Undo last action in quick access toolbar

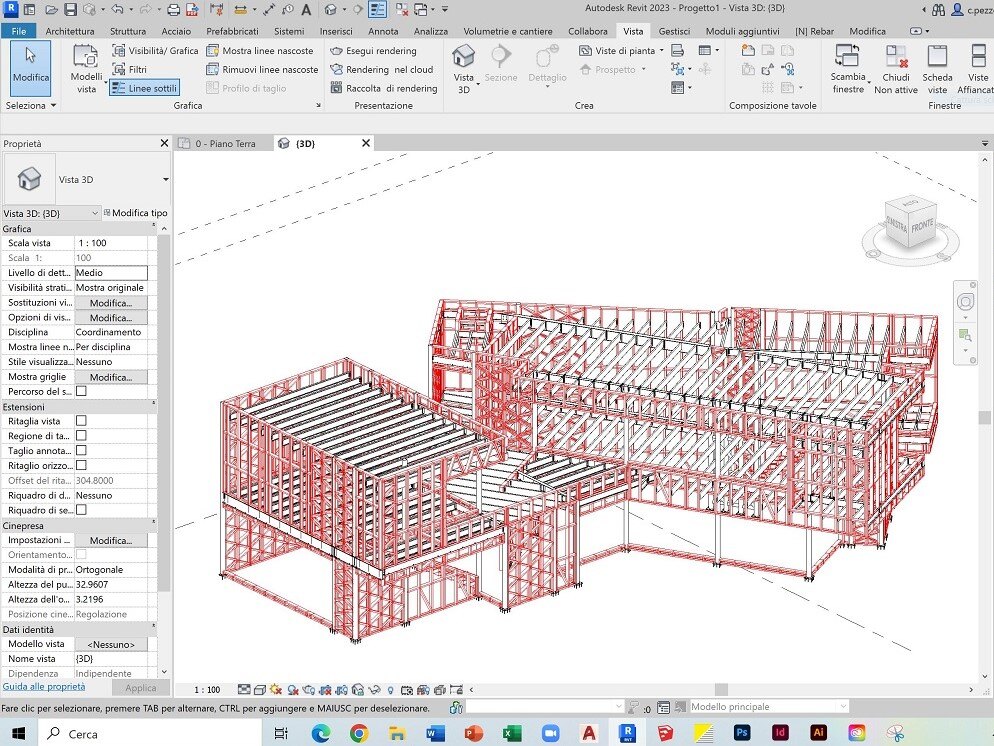(x=117, y=10)
